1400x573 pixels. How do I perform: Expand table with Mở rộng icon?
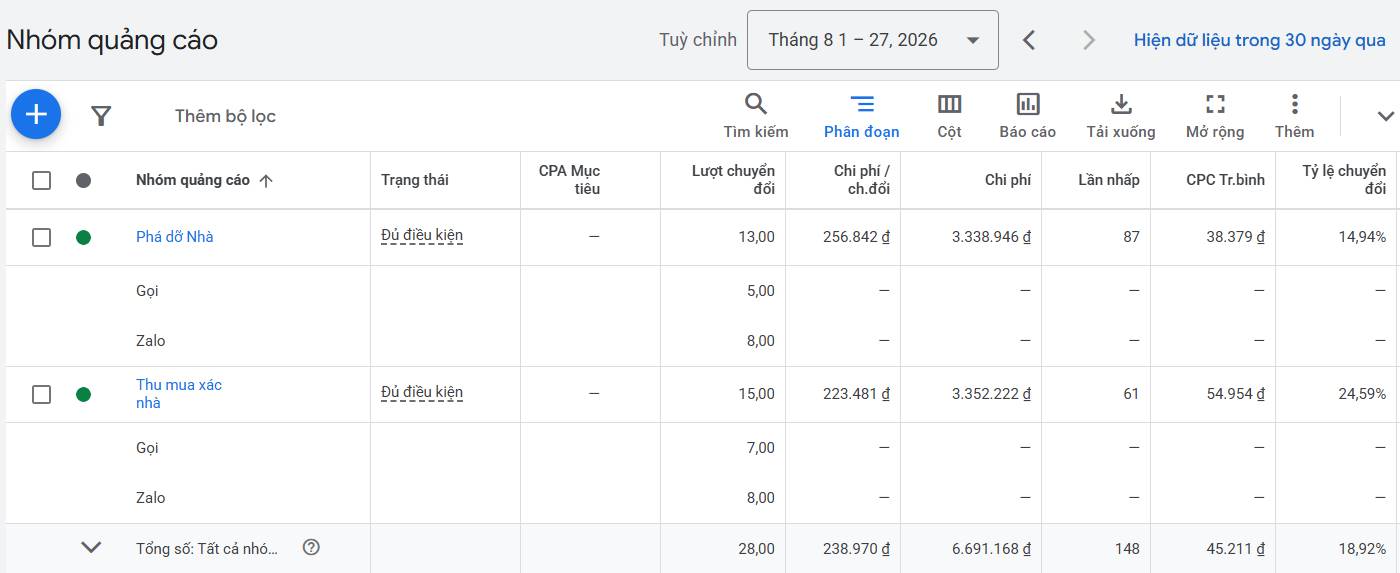tap(1215, 115)
